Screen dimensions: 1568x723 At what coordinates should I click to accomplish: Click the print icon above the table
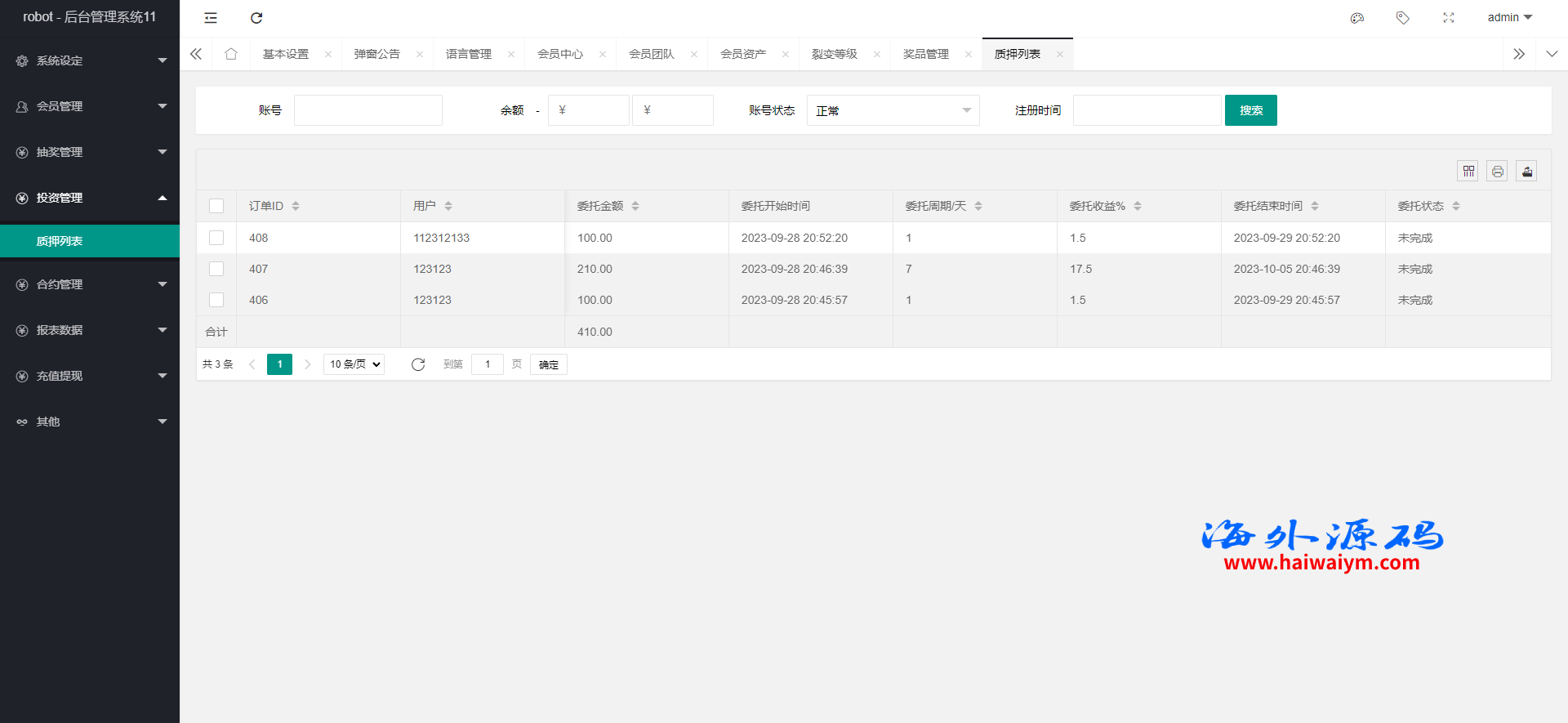tap(1498, 171)
